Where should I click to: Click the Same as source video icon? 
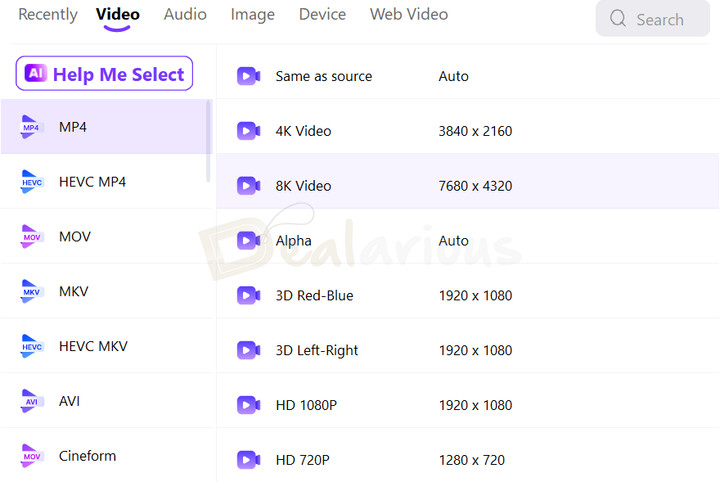point(248,76)
